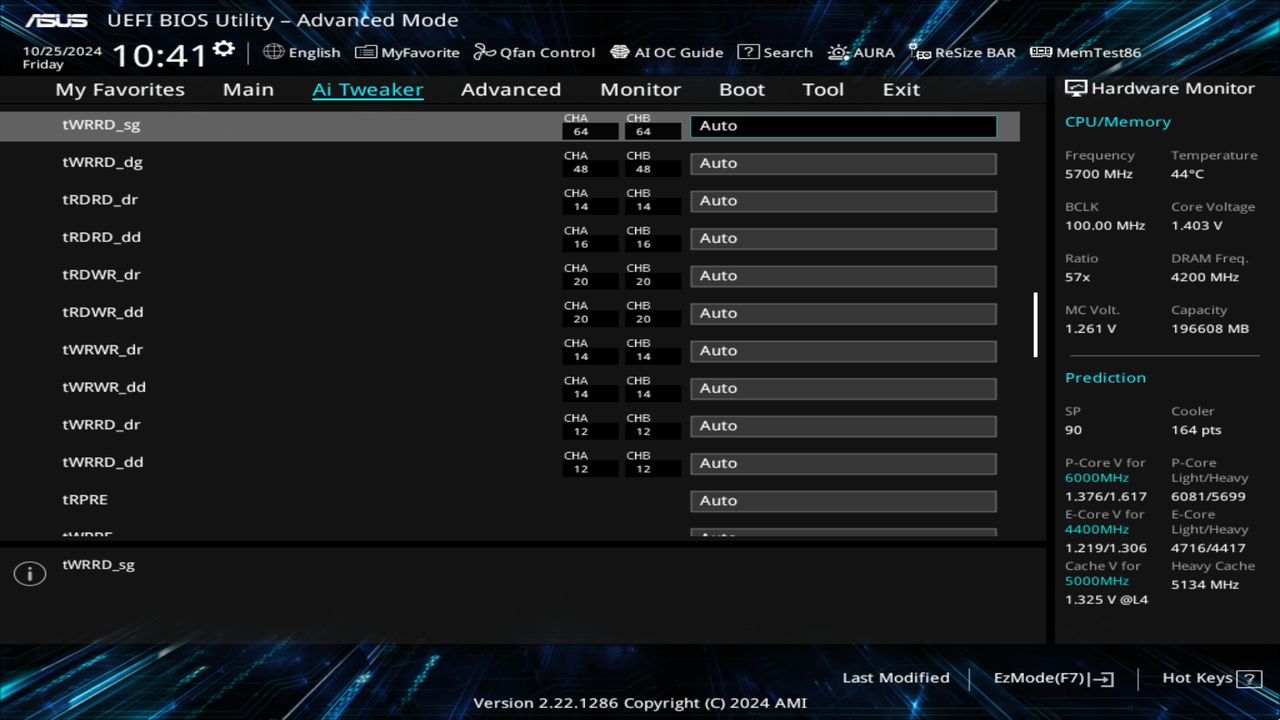The width and height of the screenshot is (1280, 720).
Task: Launch the AI OC Guide
Action: (x=666, y=52)
